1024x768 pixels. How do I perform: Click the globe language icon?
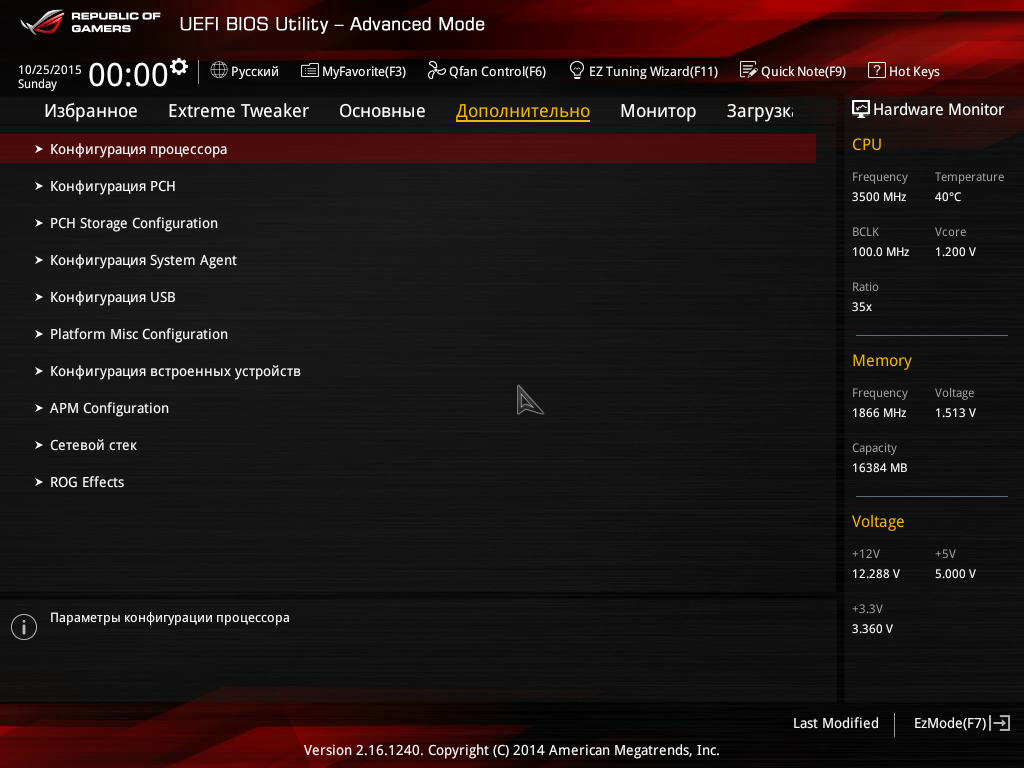(x=219, y=70)
